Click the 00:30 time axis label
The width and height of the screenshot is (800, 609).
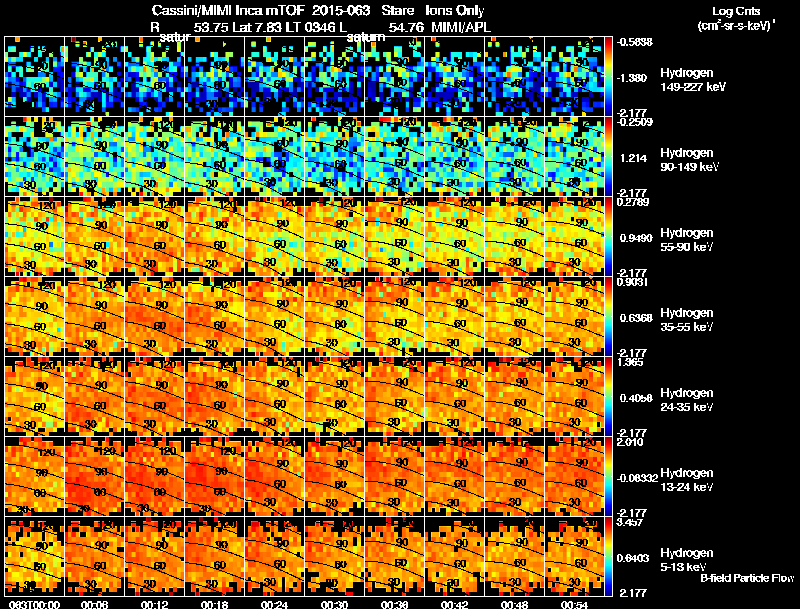coord(334,604)
